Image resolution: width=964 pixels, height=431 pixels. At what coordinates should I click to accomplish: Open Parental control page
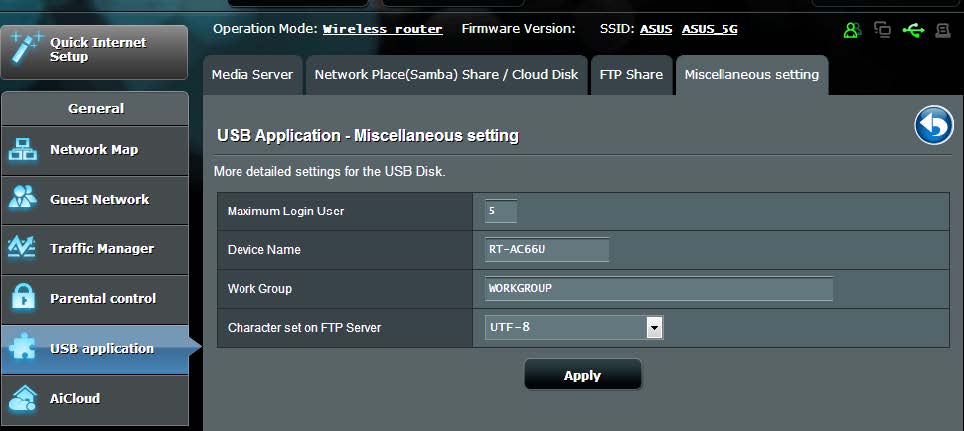(x=95, y=299)
